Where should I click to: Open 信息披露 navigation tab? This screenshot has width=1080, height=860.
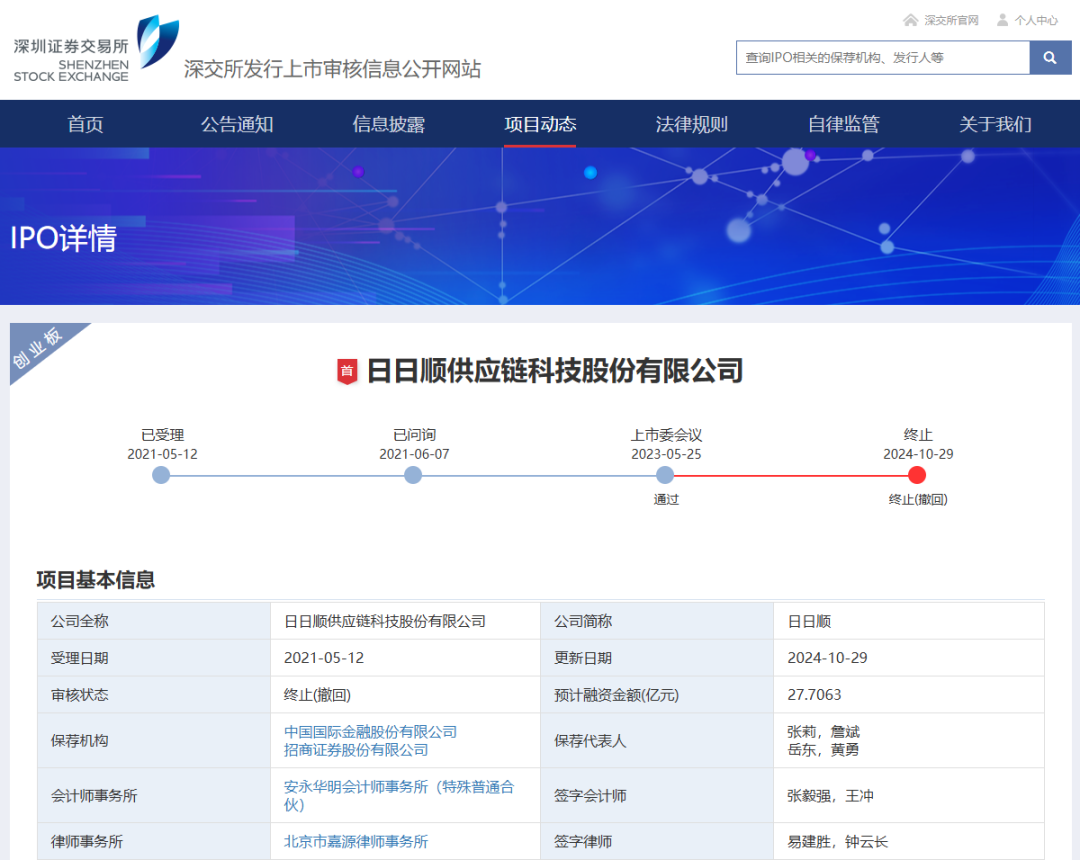point(388,124)
